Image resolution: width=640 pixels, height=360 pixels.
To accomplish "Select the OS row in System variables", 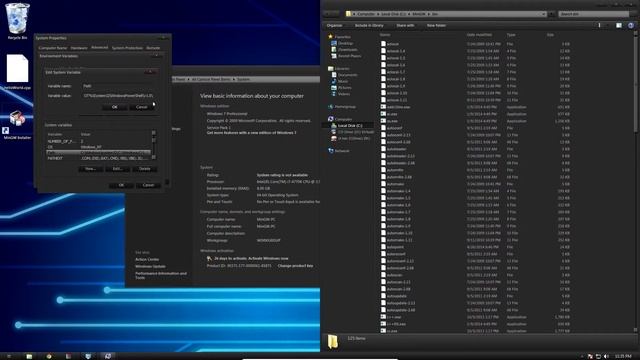I will pos(98,147).
